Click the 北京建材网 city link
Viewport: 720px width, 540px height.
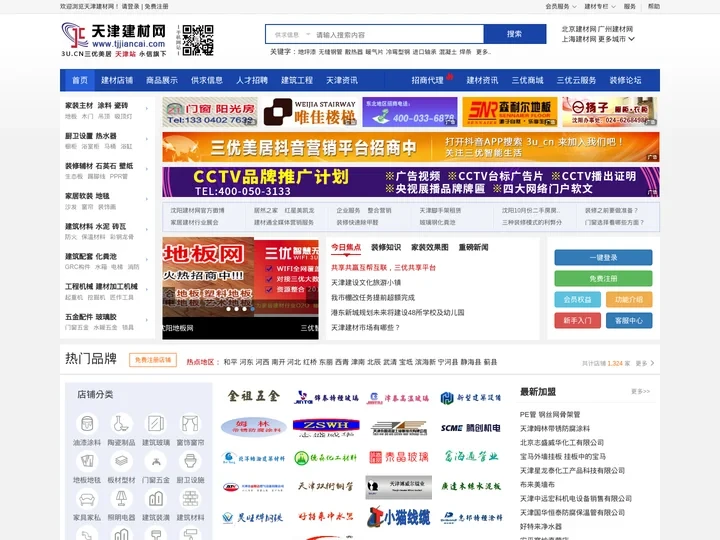(579, 29)
